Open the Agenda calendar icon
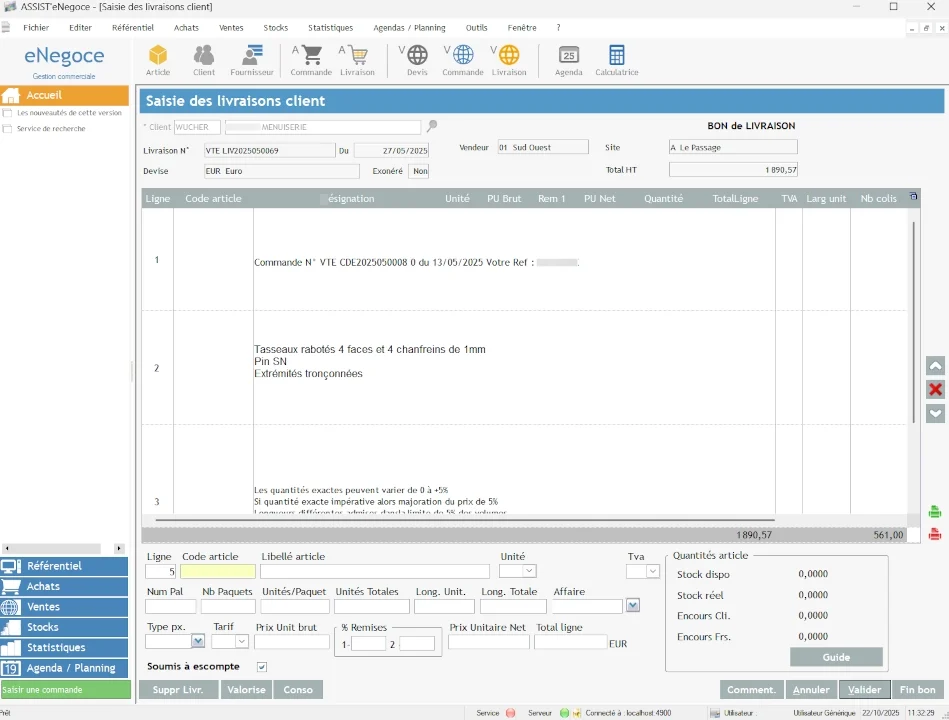This screenshot has width=949, height=720. pos(568,59)
